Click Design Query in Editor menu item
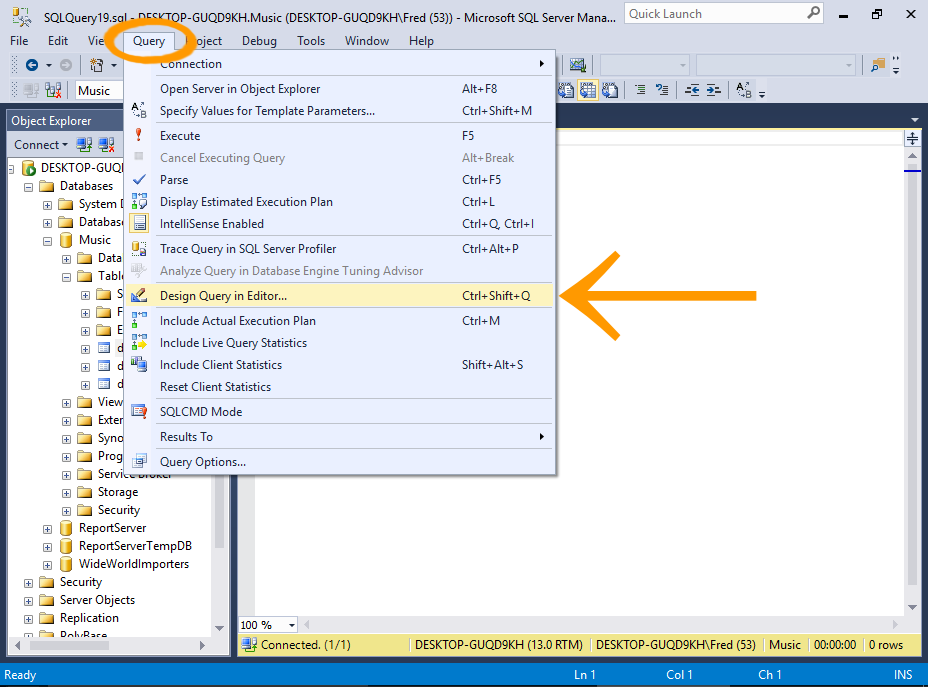 [223, 296]
